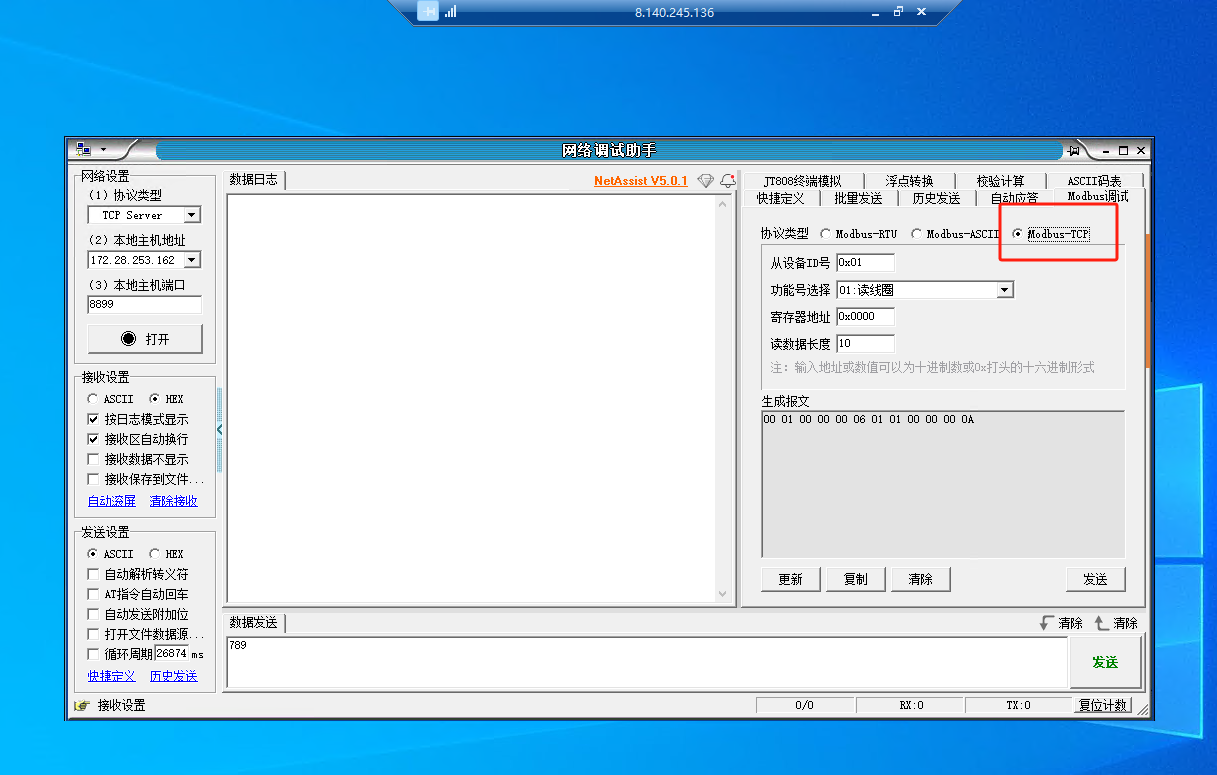1217x775 pixels.
Task: Click the up-arrow 清除 icon above send box
Action: coord(1102,623)
